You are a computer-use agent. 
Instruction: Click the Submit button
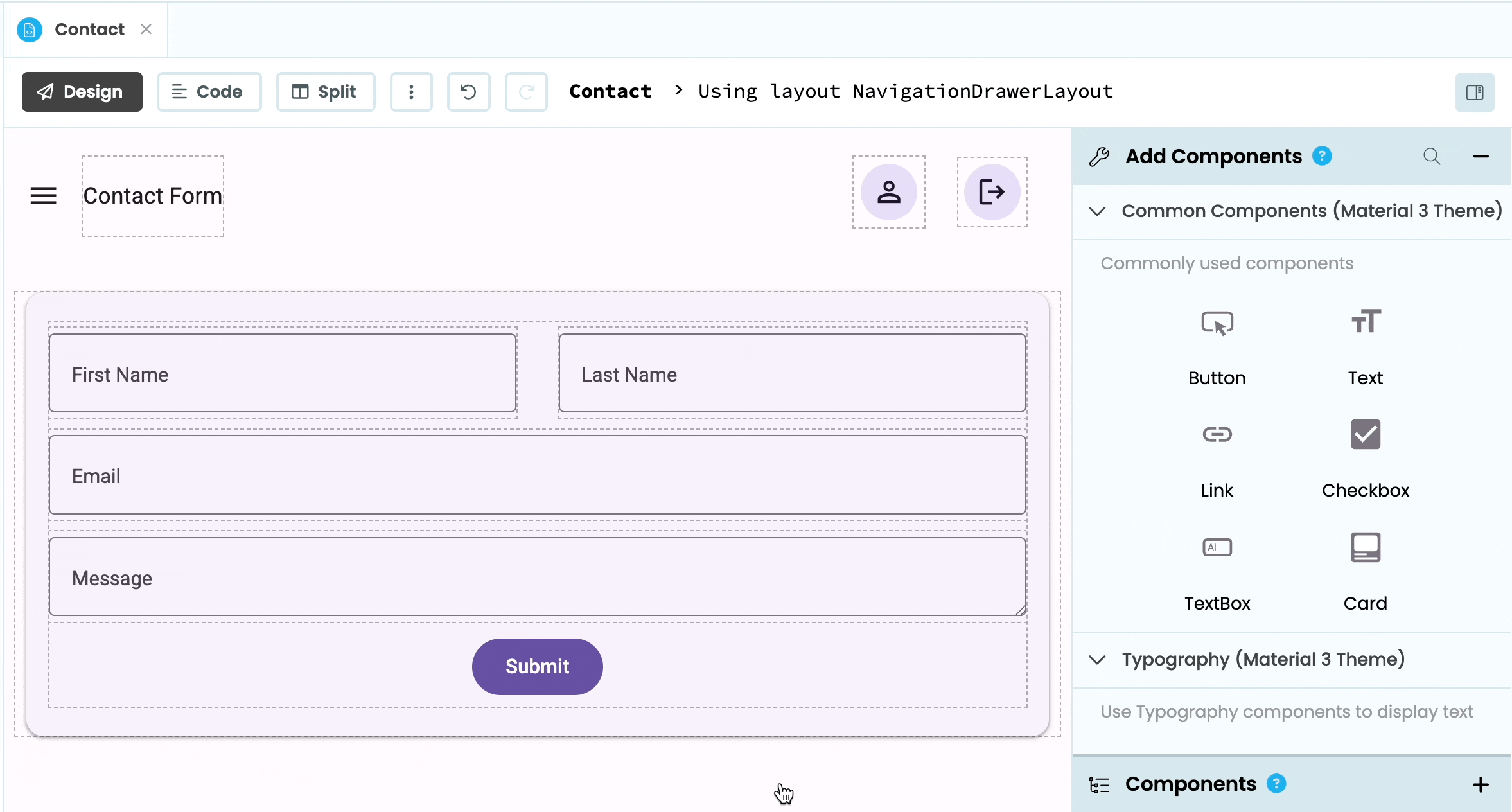click(537, 666)
